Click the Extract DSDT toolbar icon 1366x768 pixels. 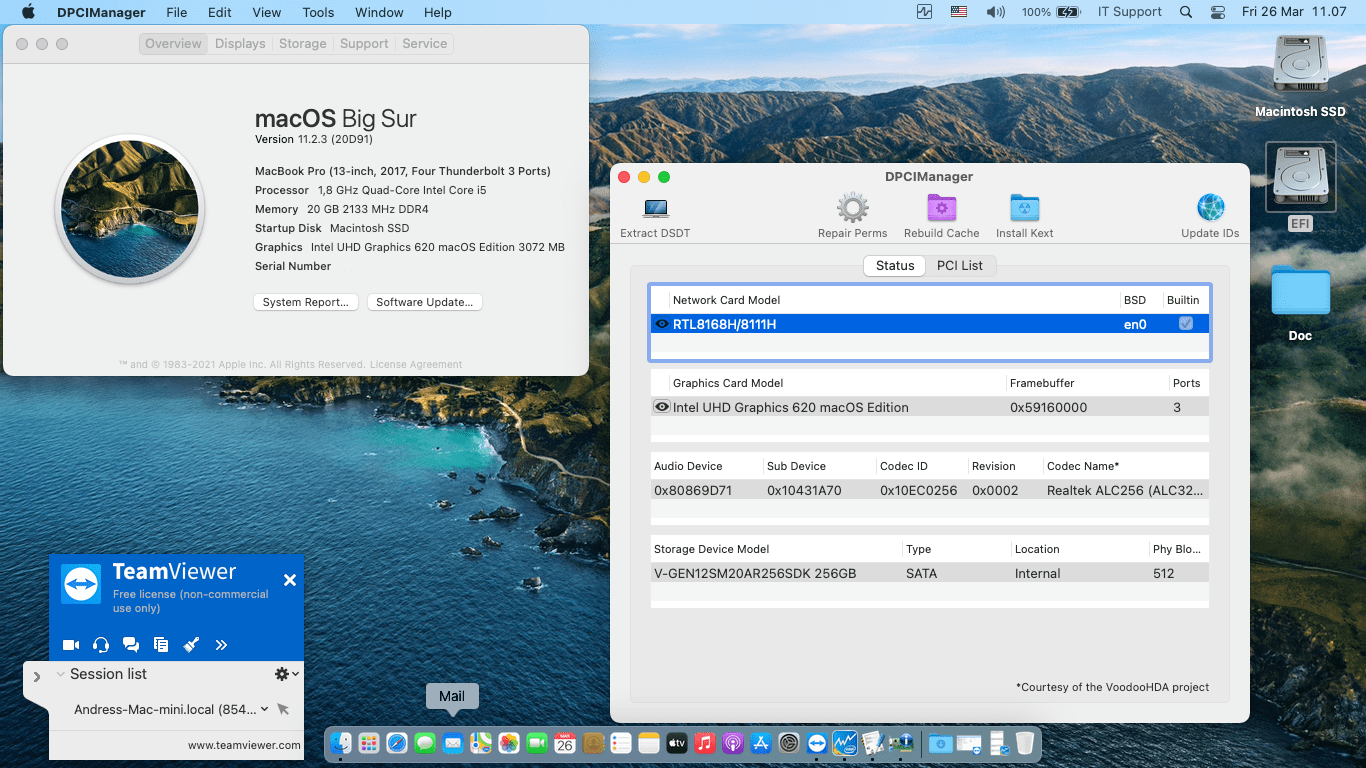tap(655, 209)
